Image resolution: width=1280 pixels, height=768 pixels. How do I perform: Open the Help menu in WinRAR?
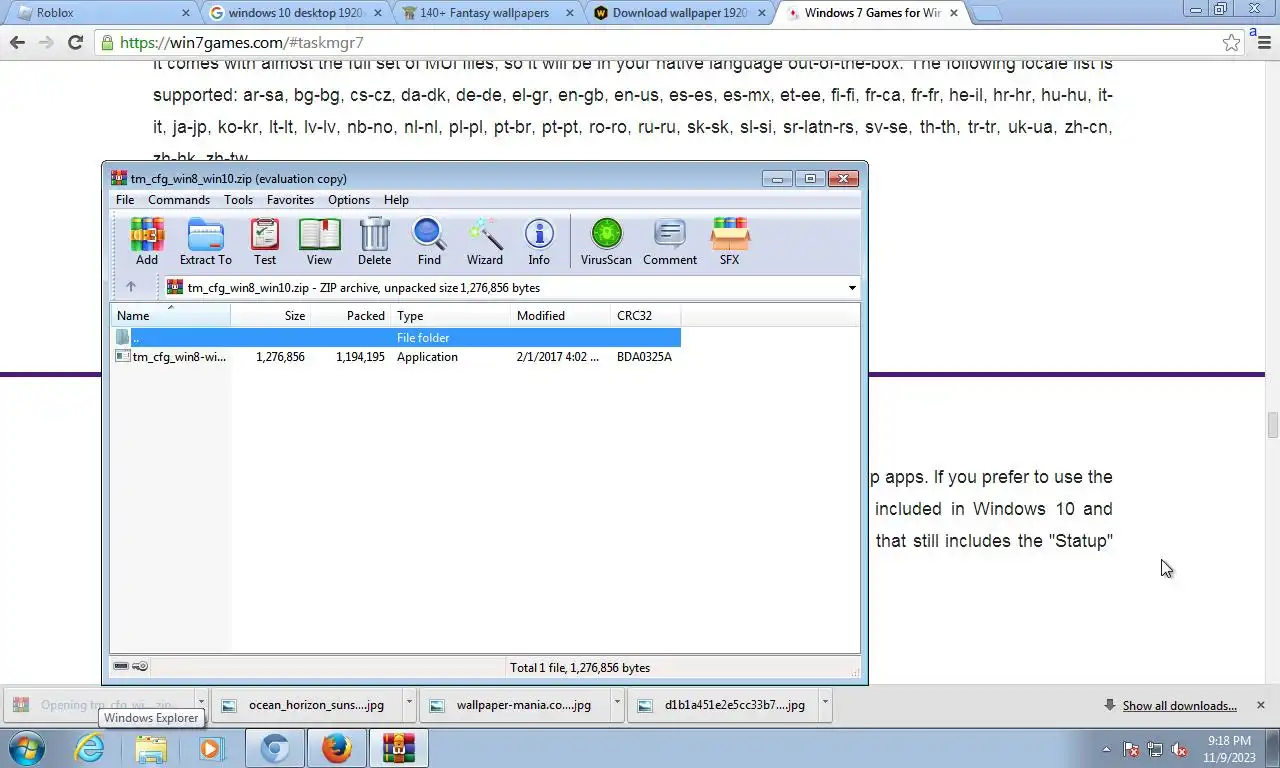[x=396, y=200]
